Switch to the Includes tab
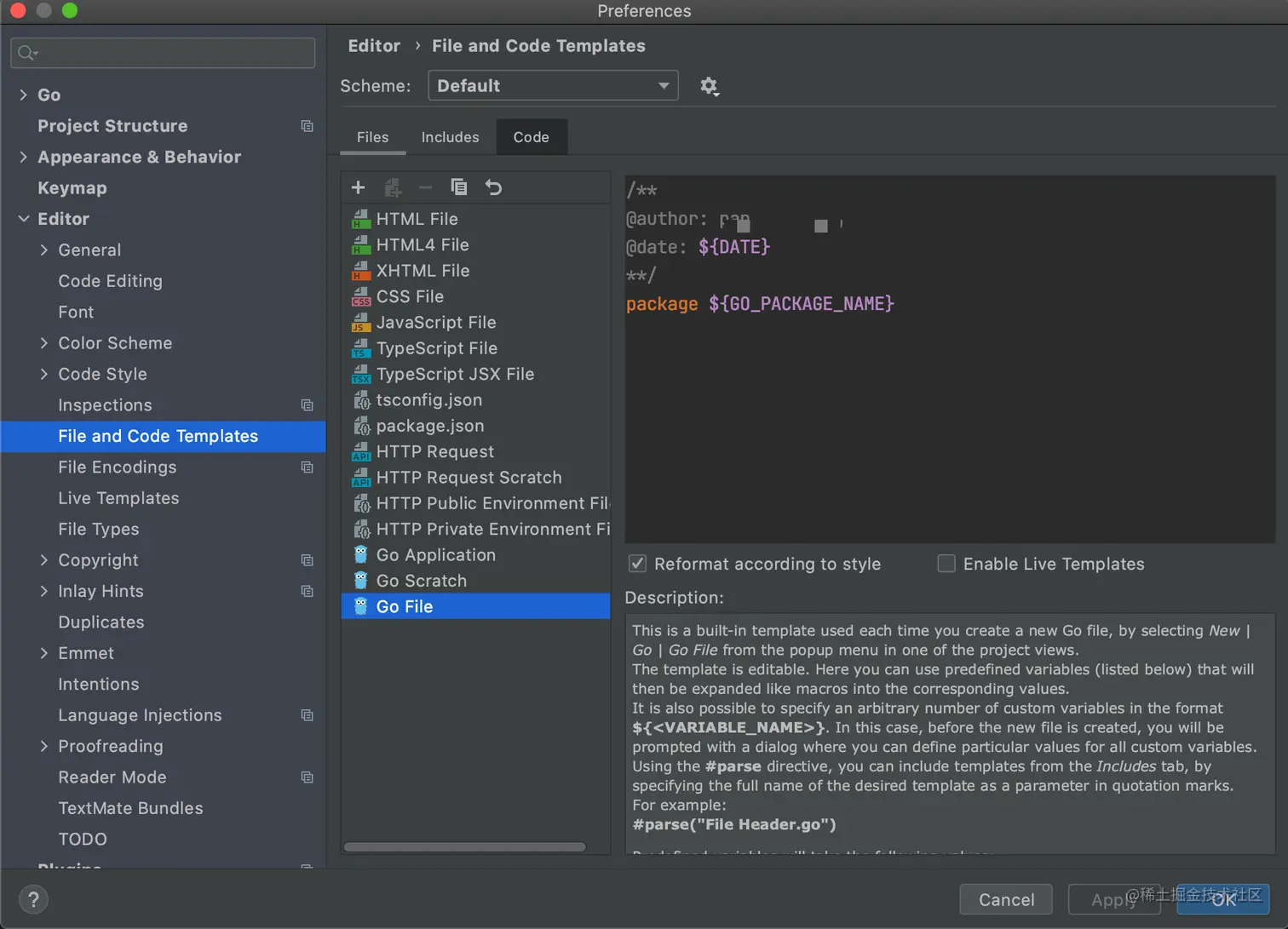 coord(450,137)
